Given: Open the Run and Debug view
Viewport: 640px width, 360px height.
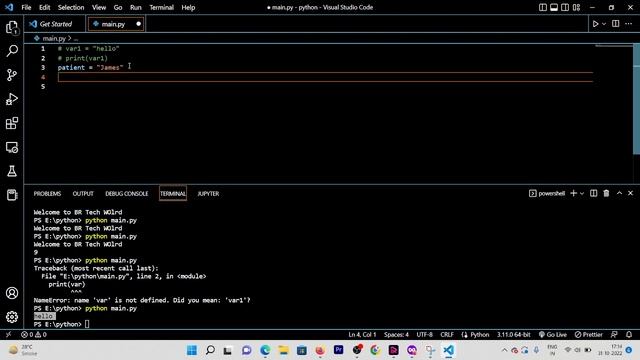Looking at the screenshot, I should (12, 99).
